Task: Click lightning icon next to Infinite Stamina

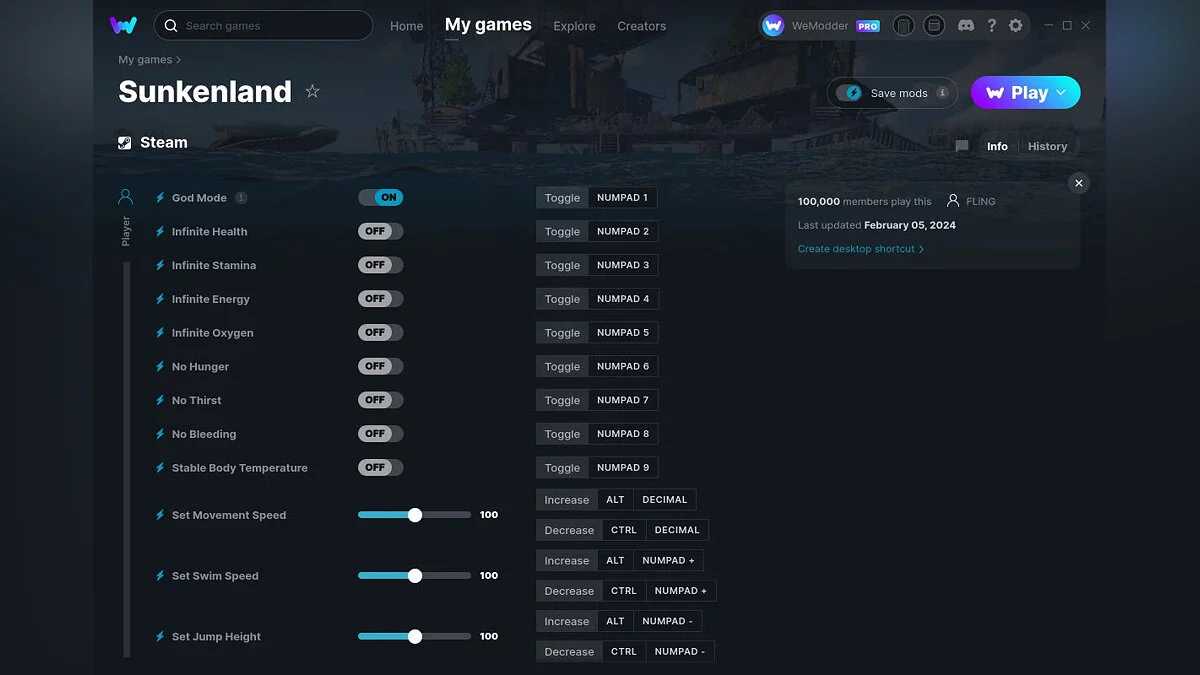Action: (x=160, y=265)
